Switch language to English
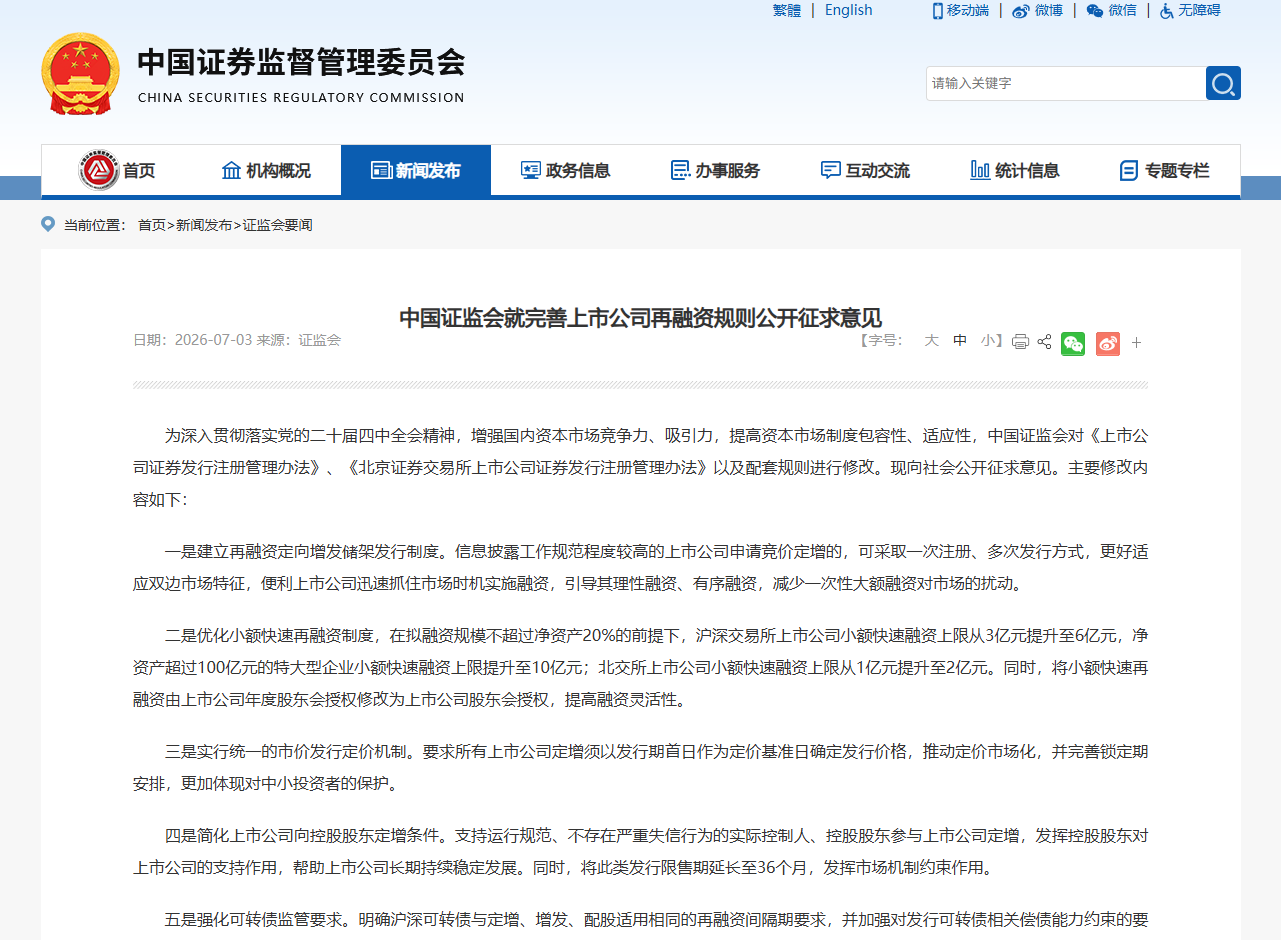The height and width of the screenshot is (940, 1281). click(848, 10)
